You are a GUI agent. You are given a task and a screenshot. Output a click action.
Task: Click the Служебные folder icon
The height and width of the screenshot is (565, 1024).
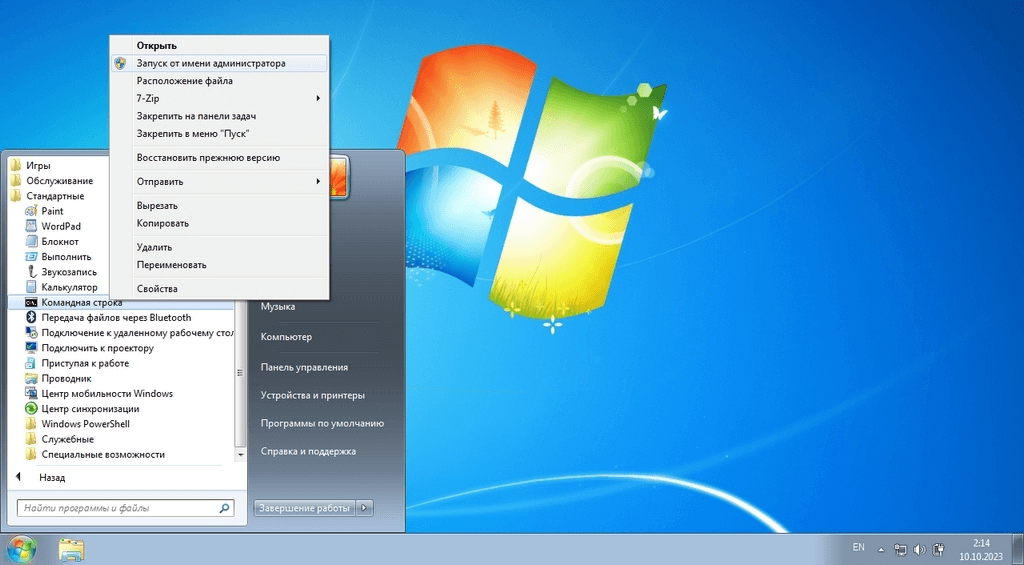(31, 439)
